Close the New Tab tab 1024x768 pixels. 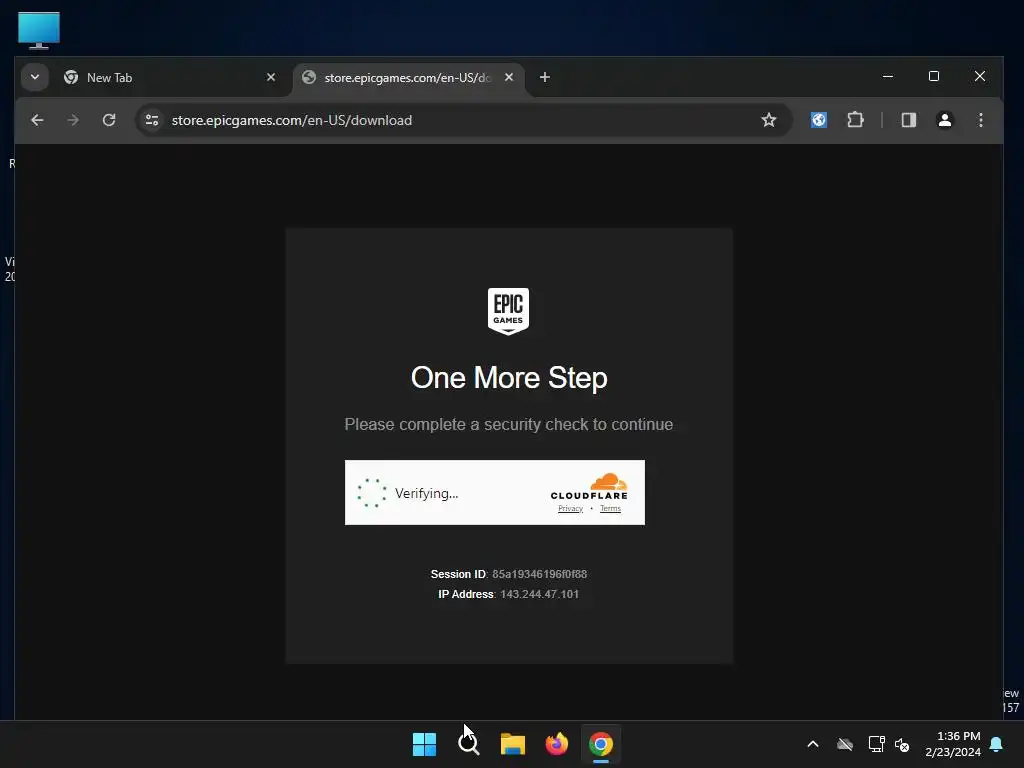[x=271, y=78]
